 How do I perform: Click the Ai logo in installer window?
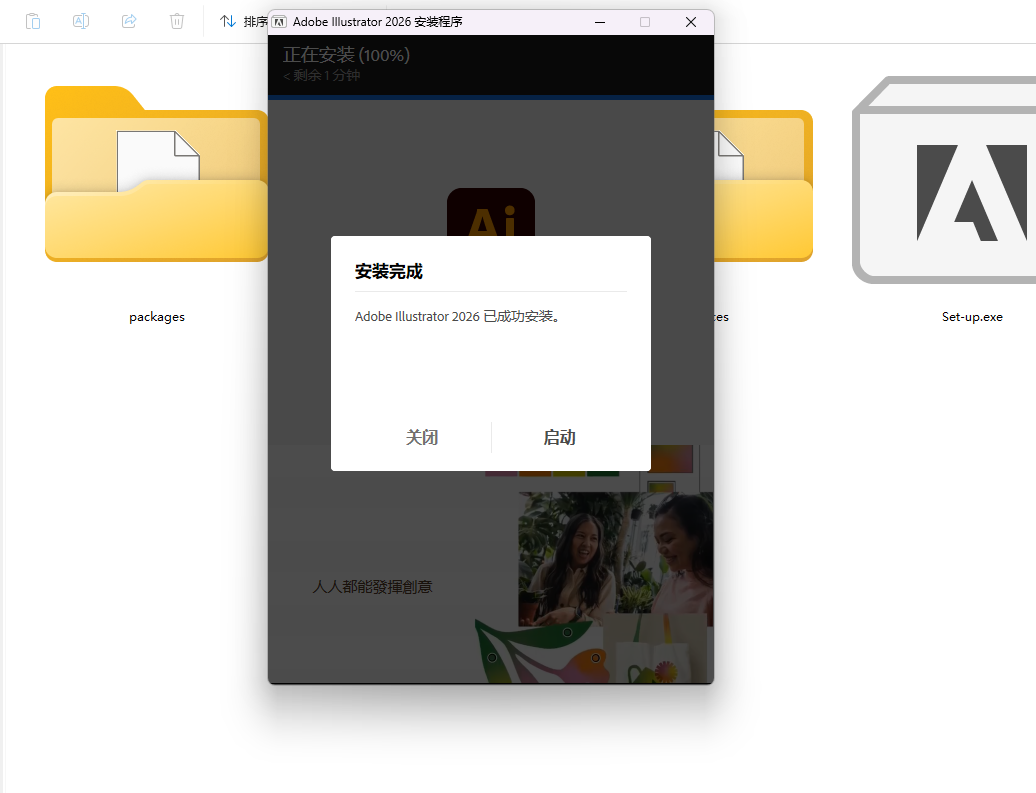491,212
